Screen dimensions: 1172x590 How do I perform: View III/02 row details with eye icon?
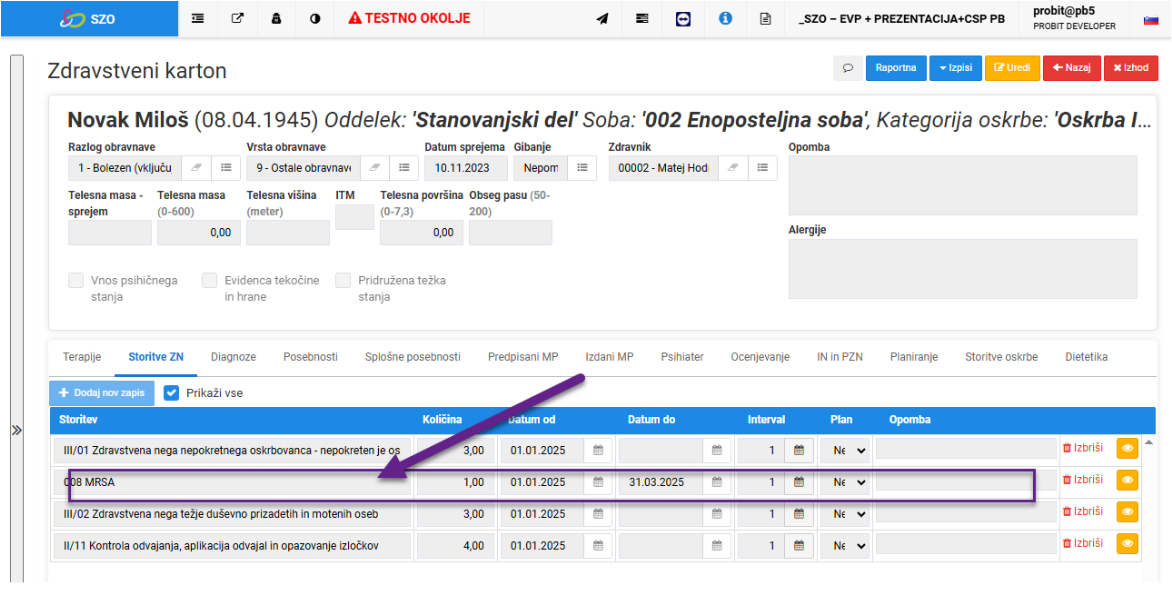pos(1128,512)
